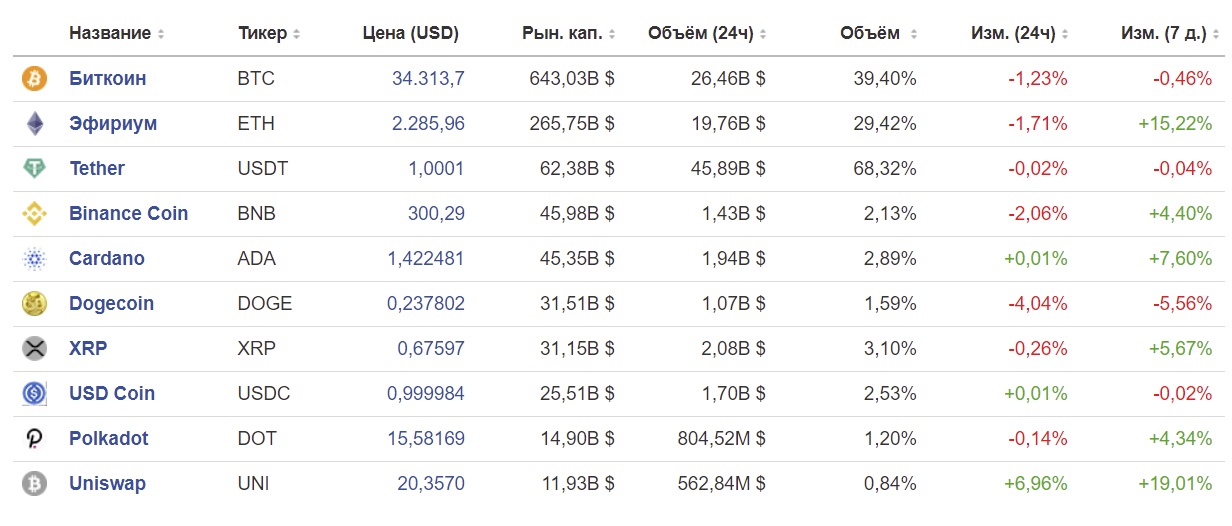Sort by Объём (24ч) column
This screenshot has height=526, width=1232.
707,33
